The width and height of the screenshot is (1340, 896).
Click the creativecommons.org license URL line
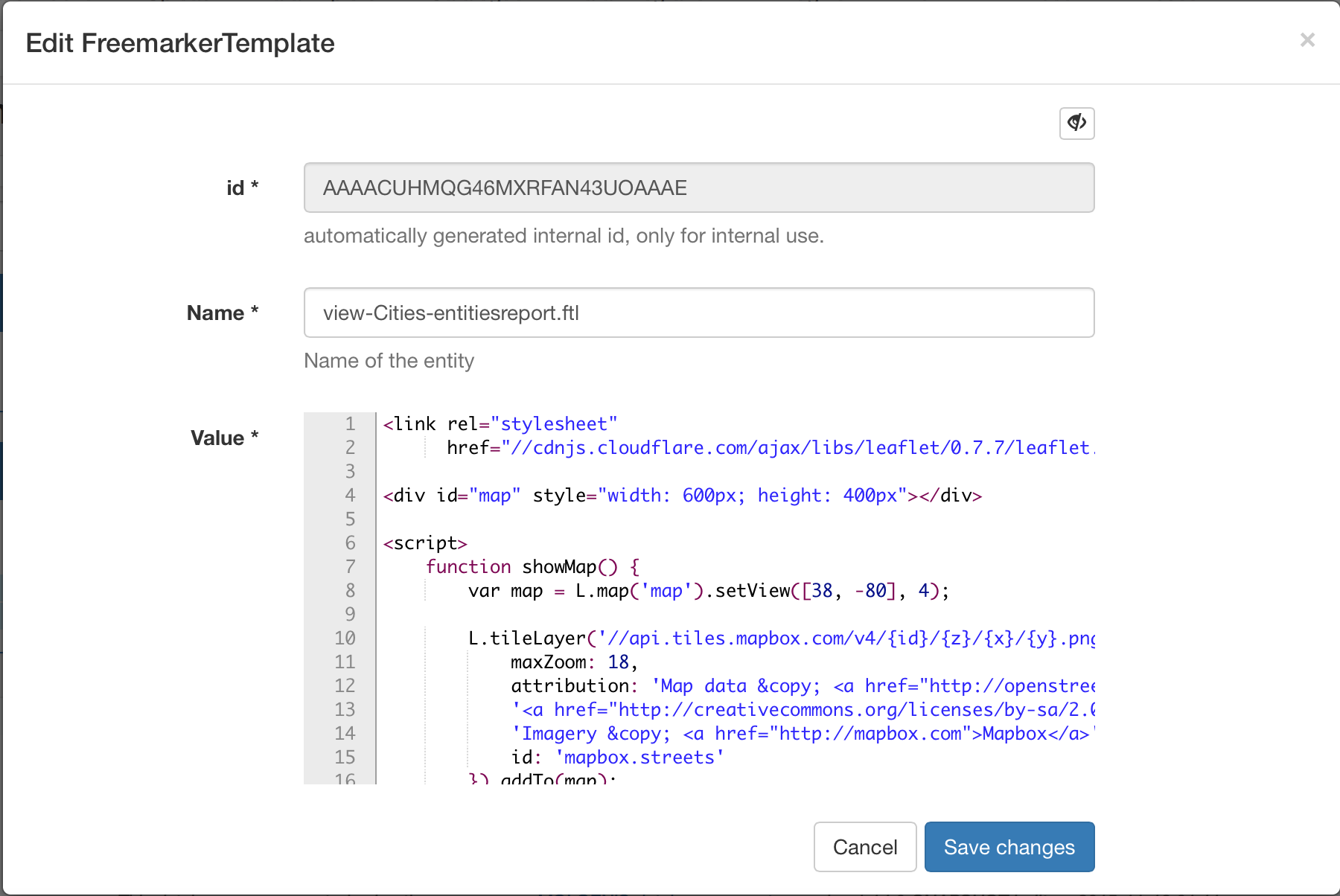coord(804,710)
